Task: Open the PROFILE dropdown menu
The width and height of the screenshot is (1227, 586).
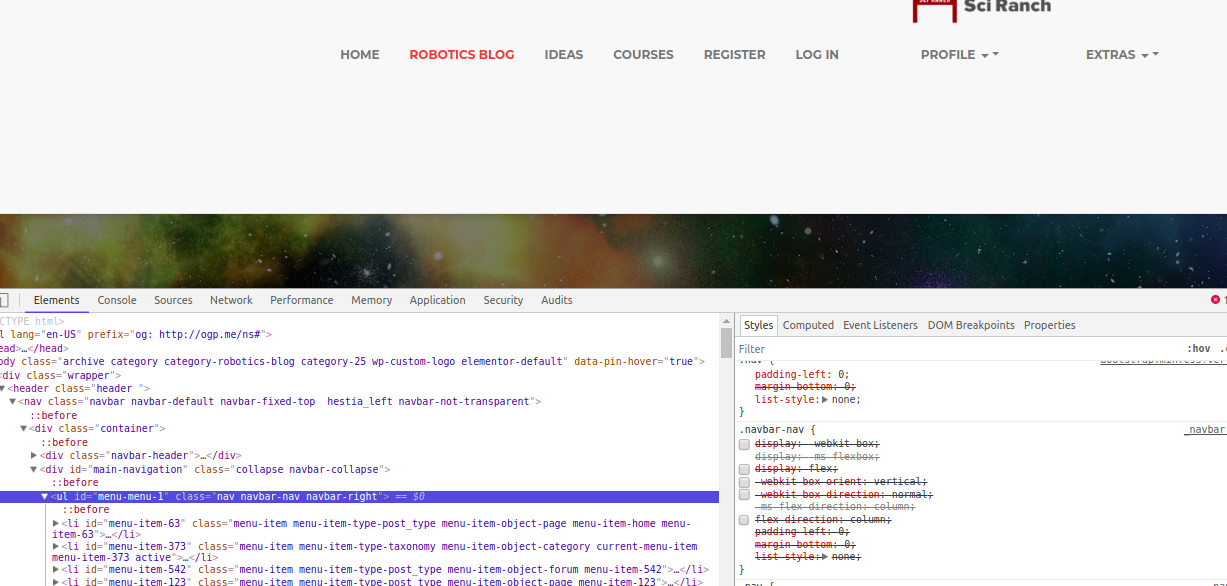Action: [x=958, y=55]
